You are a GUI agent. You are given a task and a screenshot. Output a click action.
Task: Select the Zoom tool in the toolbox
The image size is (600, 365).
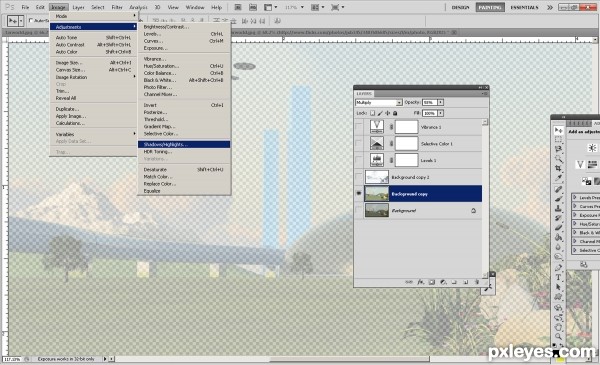[558, 337]
